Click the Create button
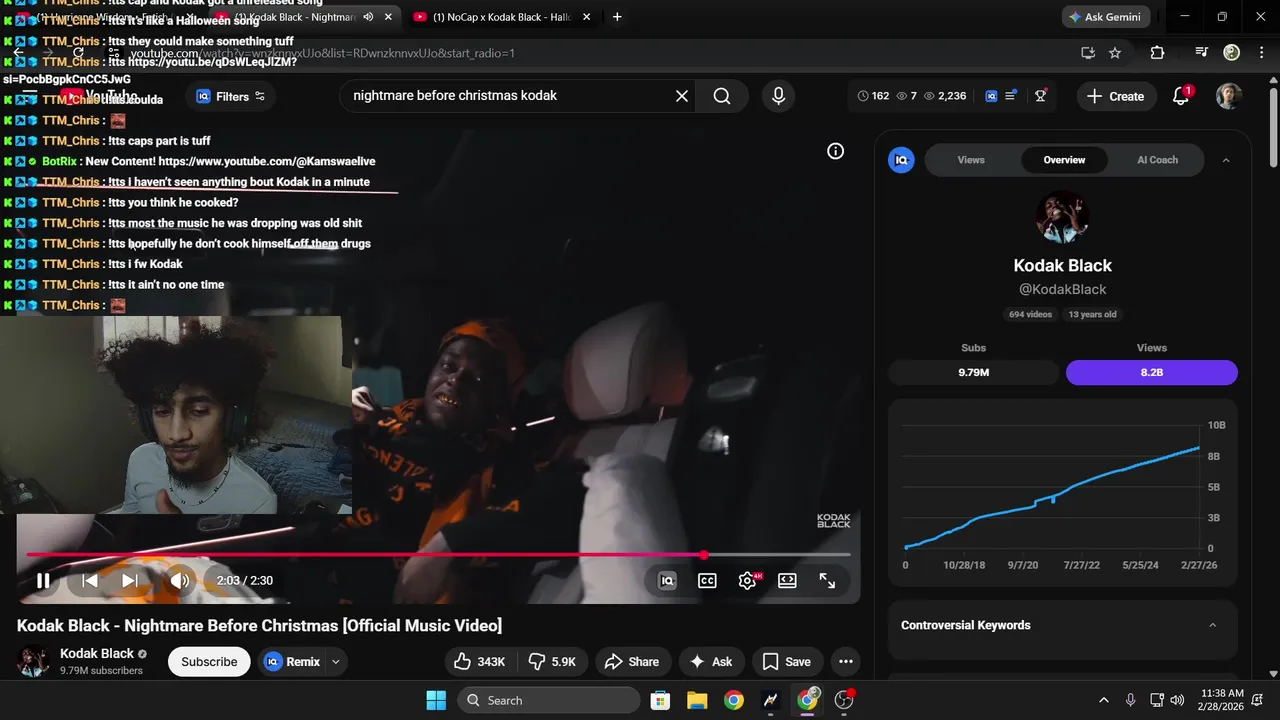 1115,96
